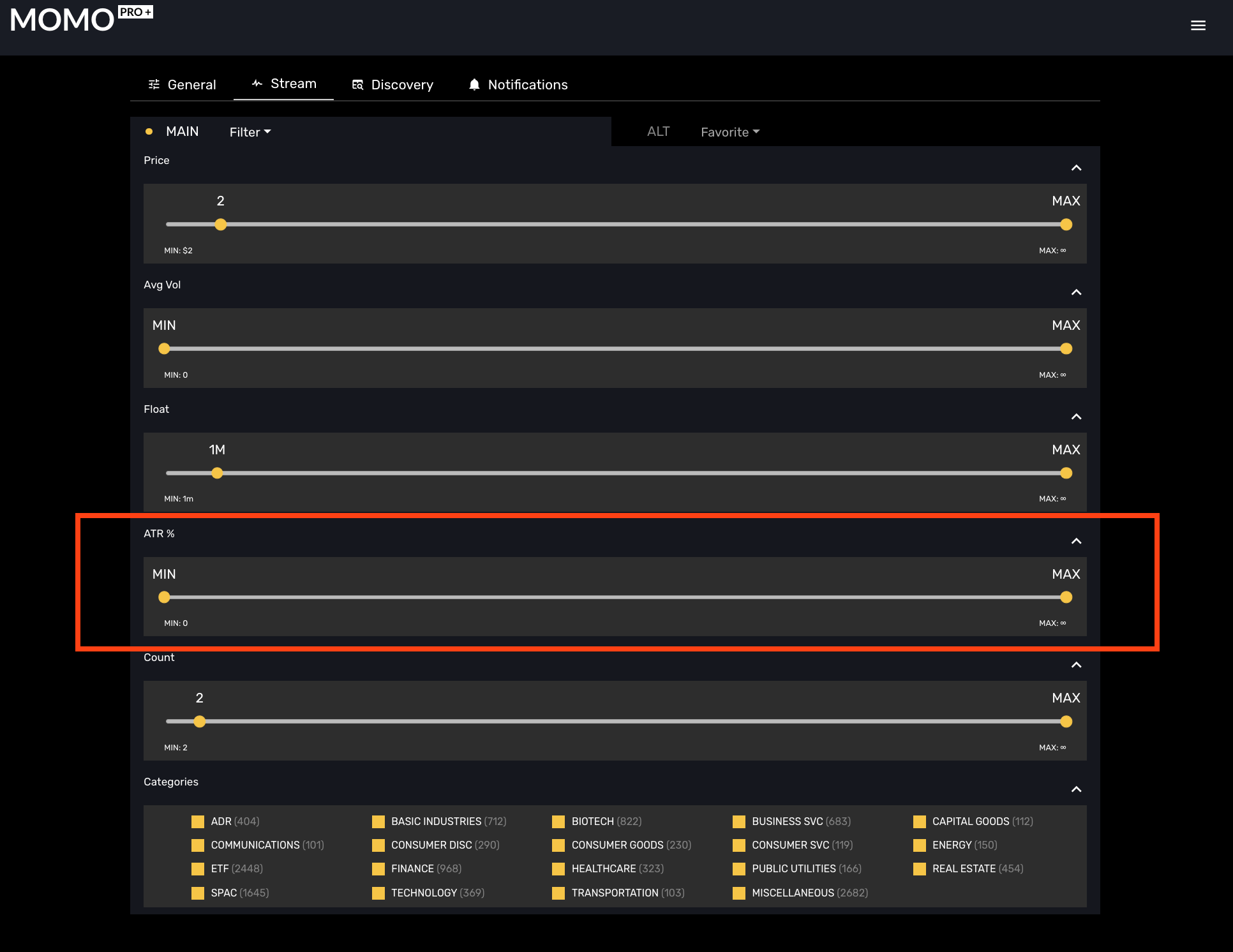Image resolution: width=1233 pixels, height=952 pixels.
Task: Click the General sliders icon
Action: 154,84
